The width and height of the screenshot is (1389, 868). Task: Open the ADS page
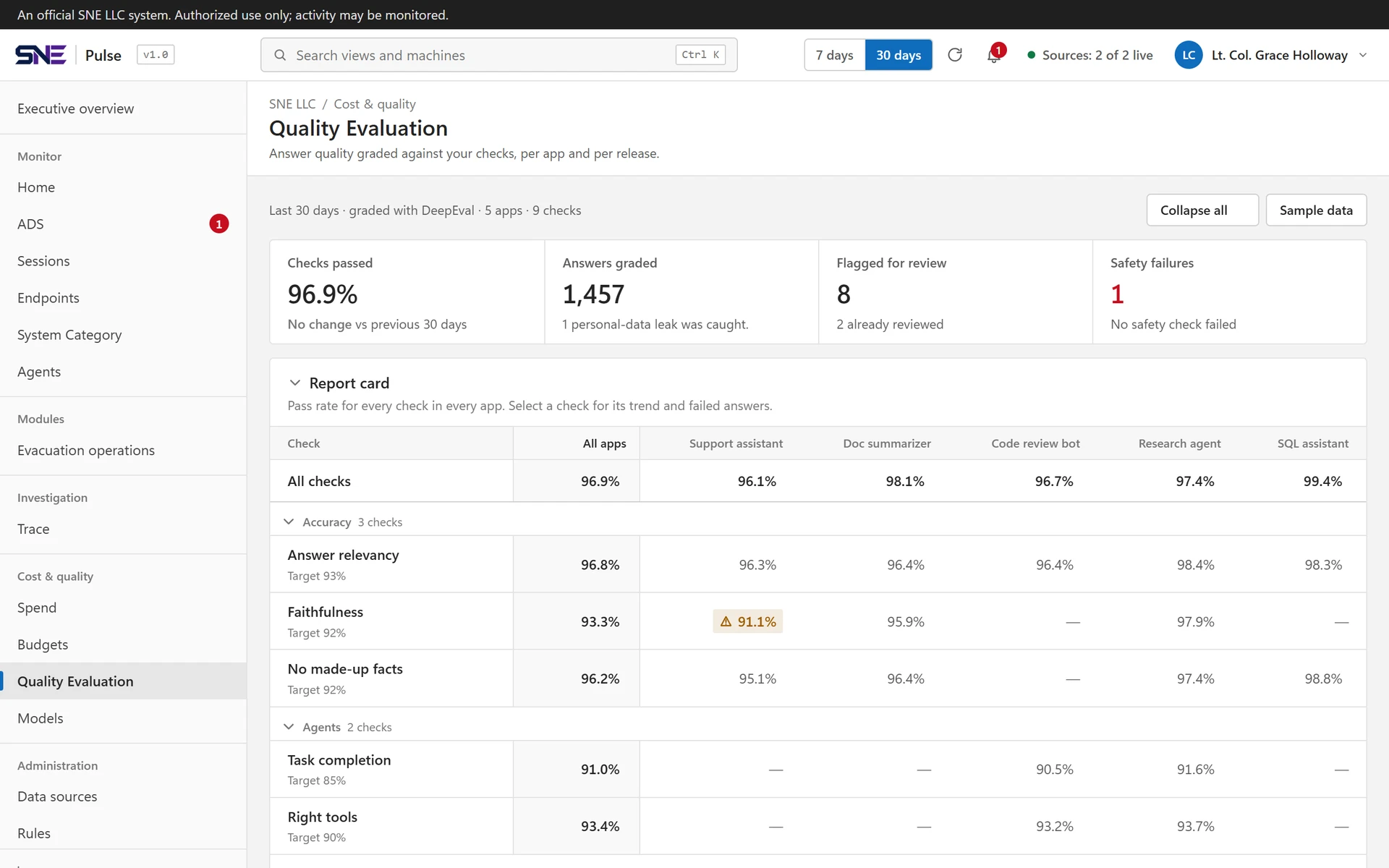coord(123,224)
